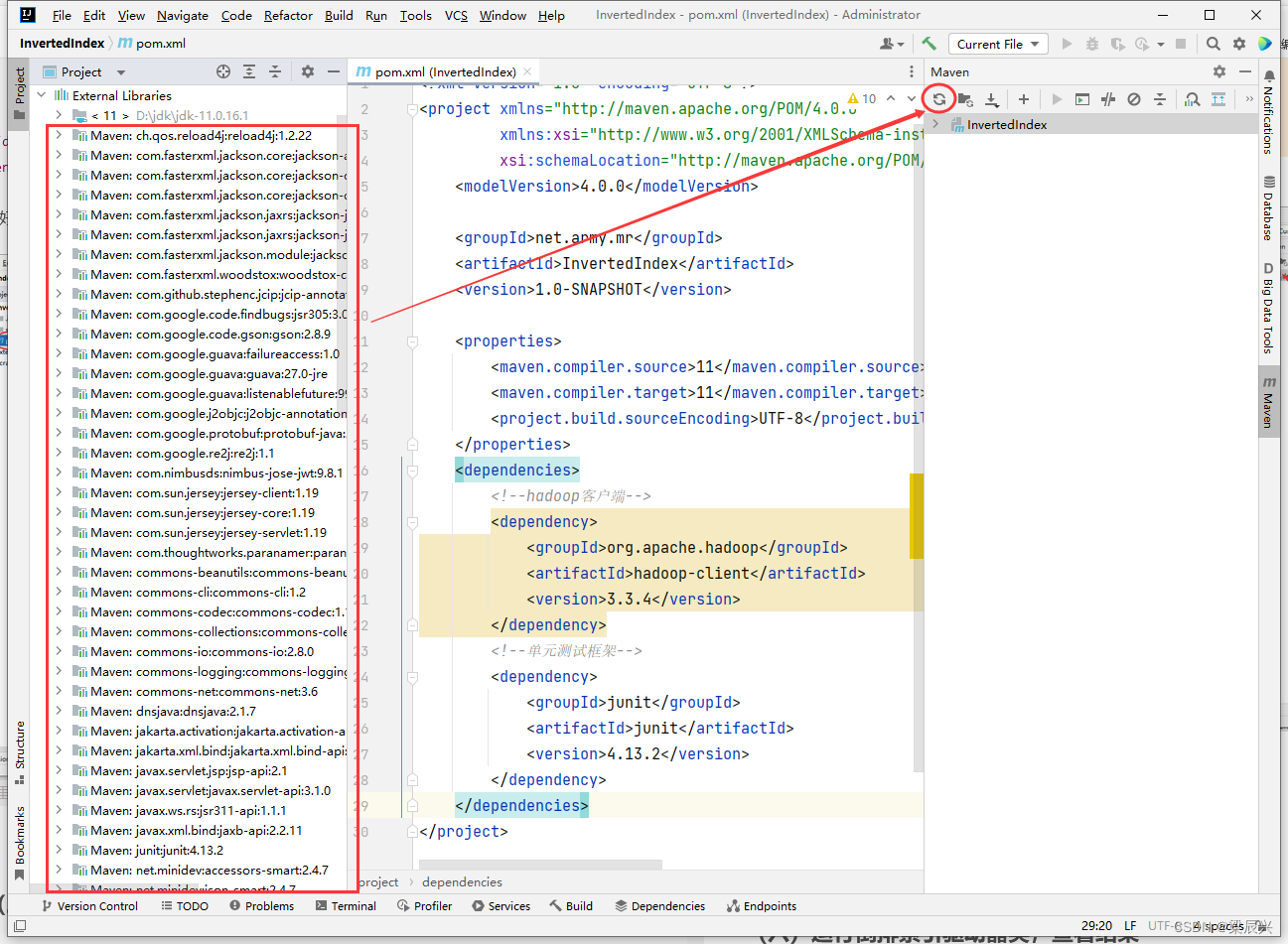Expand all in Project panel
This screenshot has height=944, width=1288.
point(249,71)
